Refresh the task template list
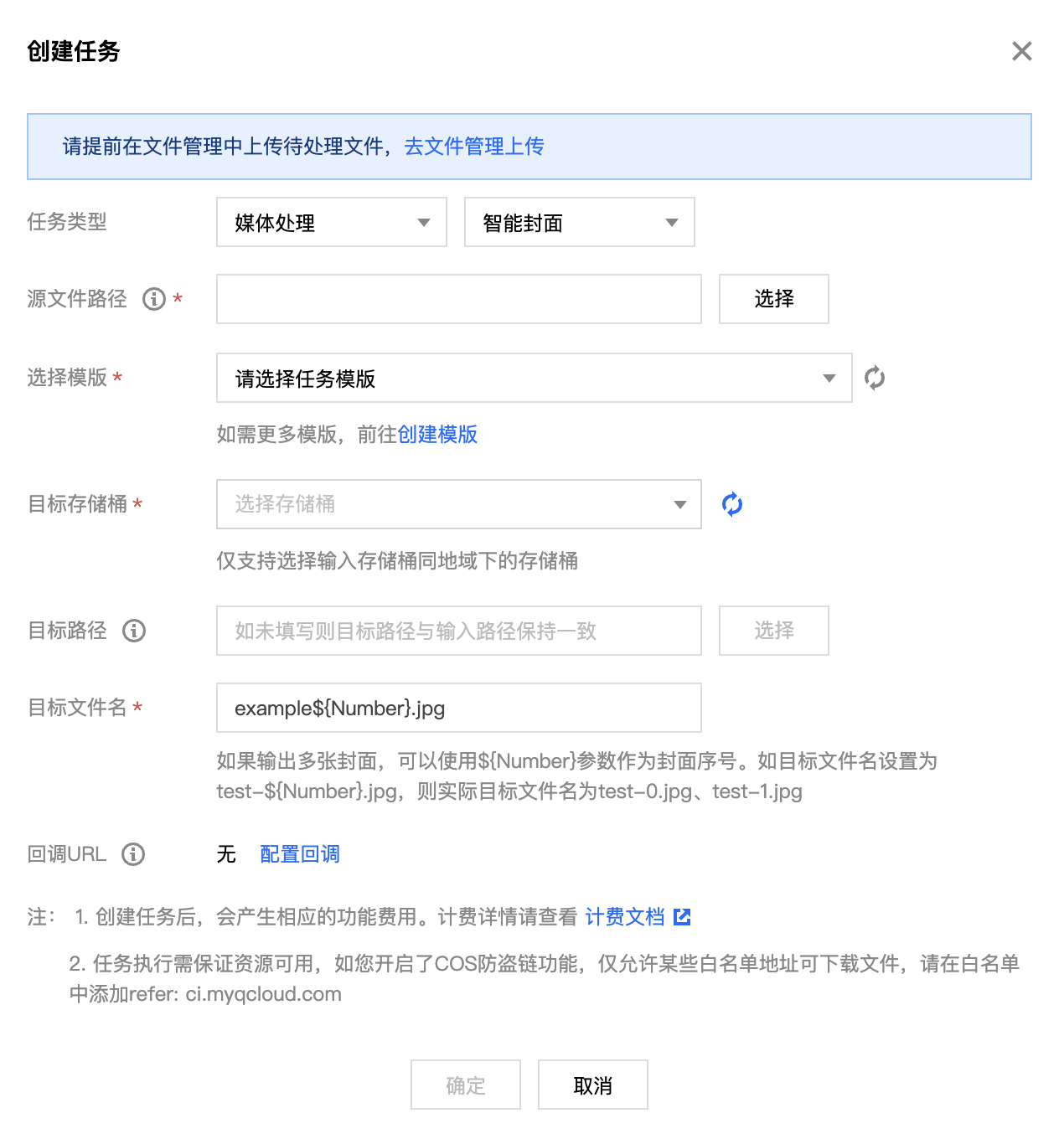Viewport: 1064px width, 1139px height. (x=875, y=378)
